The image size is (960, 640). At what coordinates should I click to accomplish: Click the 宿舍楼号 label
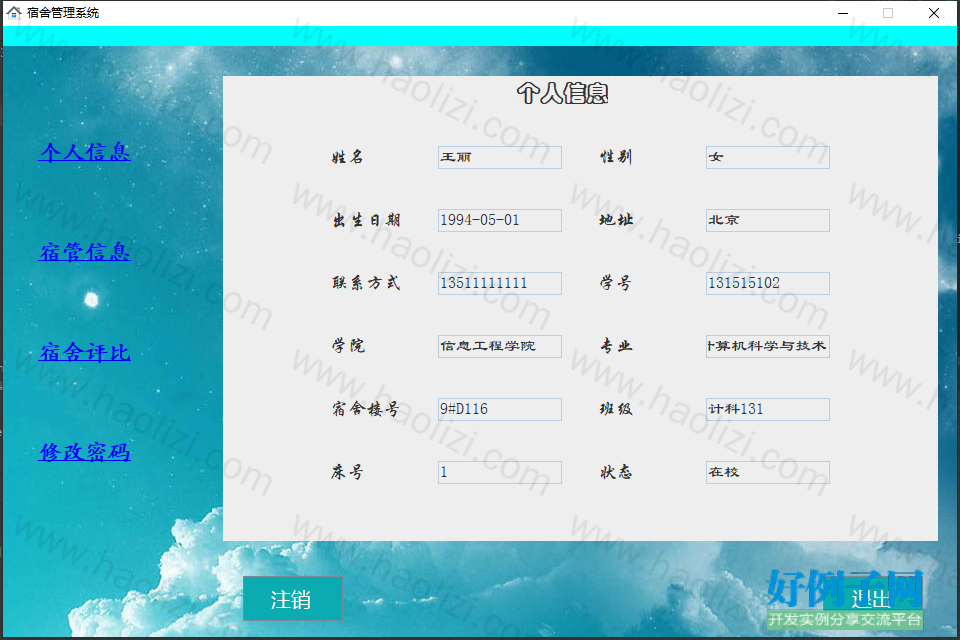click(366, 409)
